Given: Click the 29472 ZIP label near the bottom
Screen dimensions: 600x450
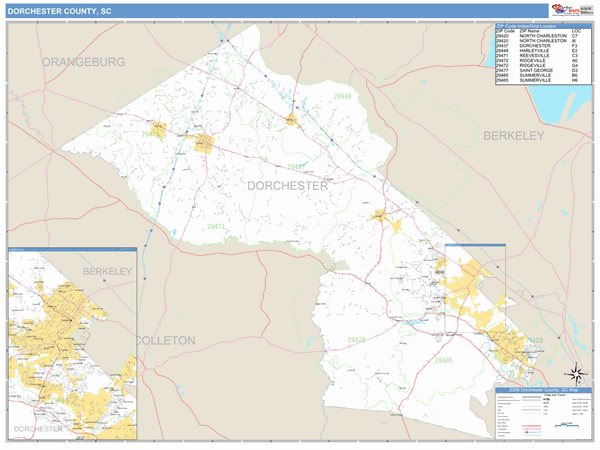Looking at the screenshot, I should point(357,341).
